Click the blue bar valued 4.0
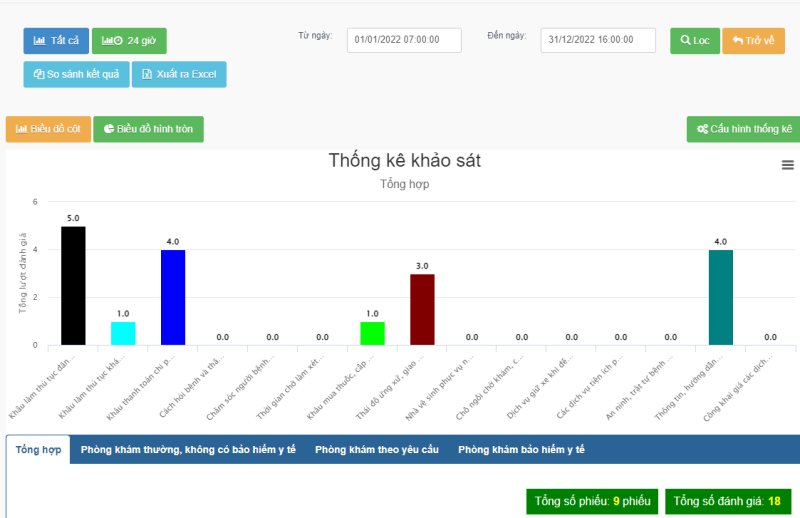 tap(173, 298)
